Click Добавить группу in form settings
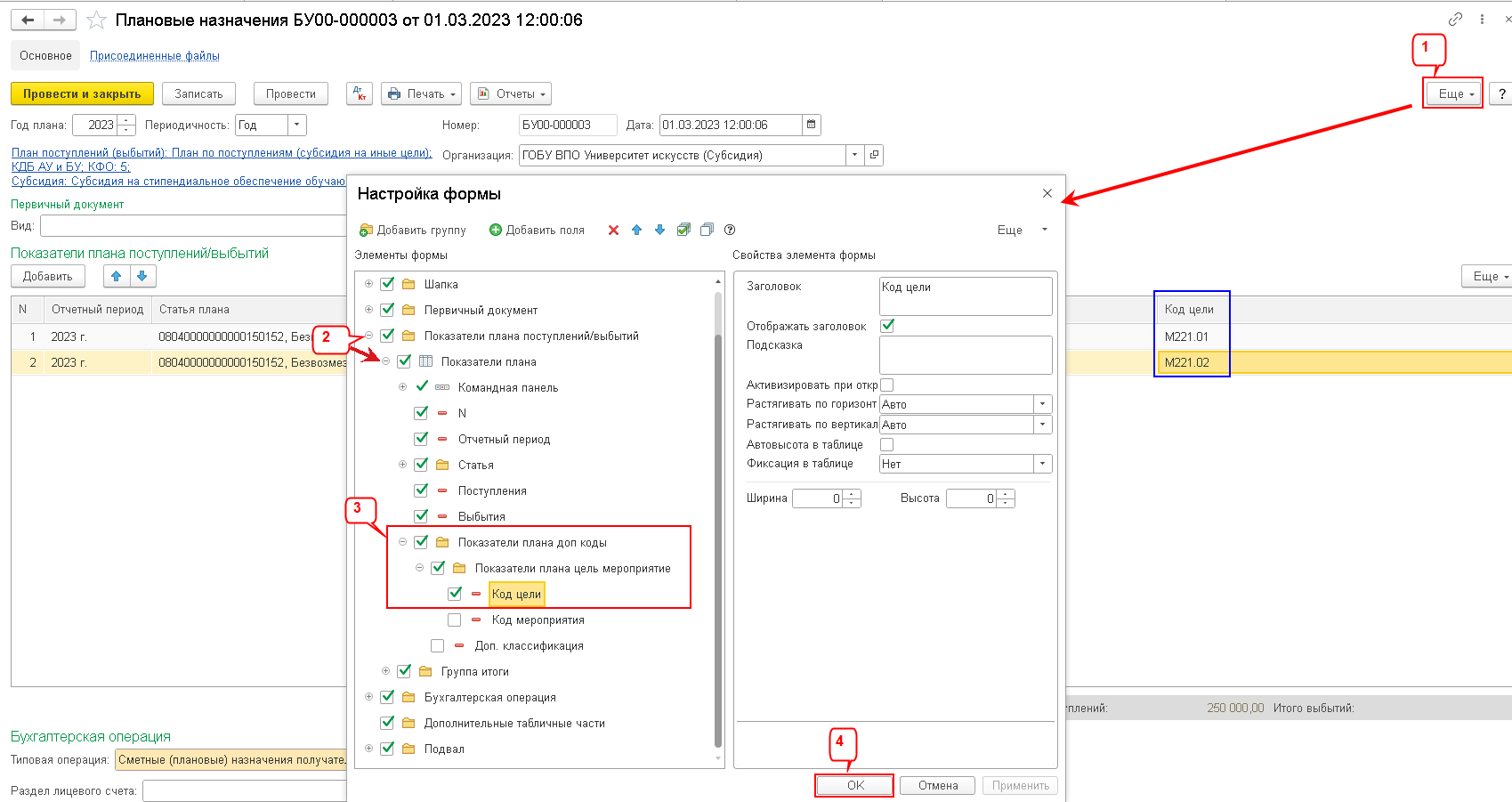The height and width of the screenshot is (802, 1512). tap(413, 230)
